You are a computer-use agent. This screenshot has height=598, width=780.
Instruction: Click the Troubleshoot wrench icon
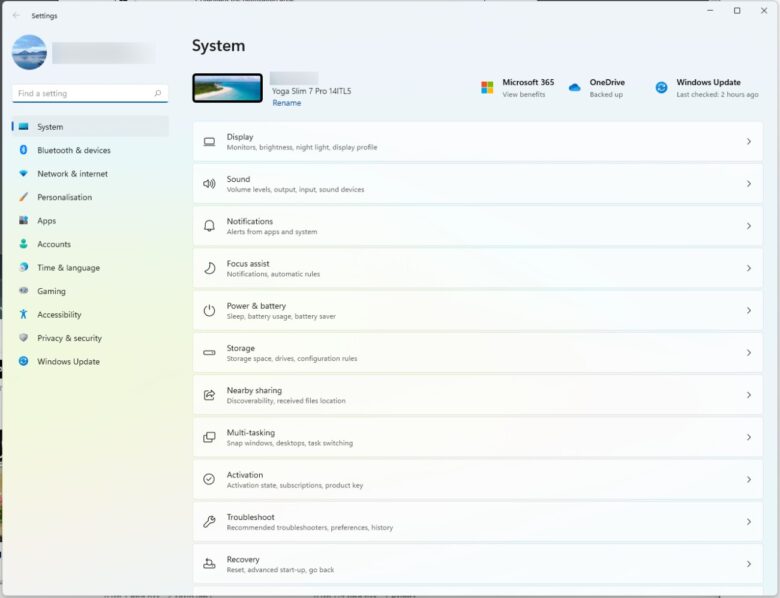coord(209,522)
